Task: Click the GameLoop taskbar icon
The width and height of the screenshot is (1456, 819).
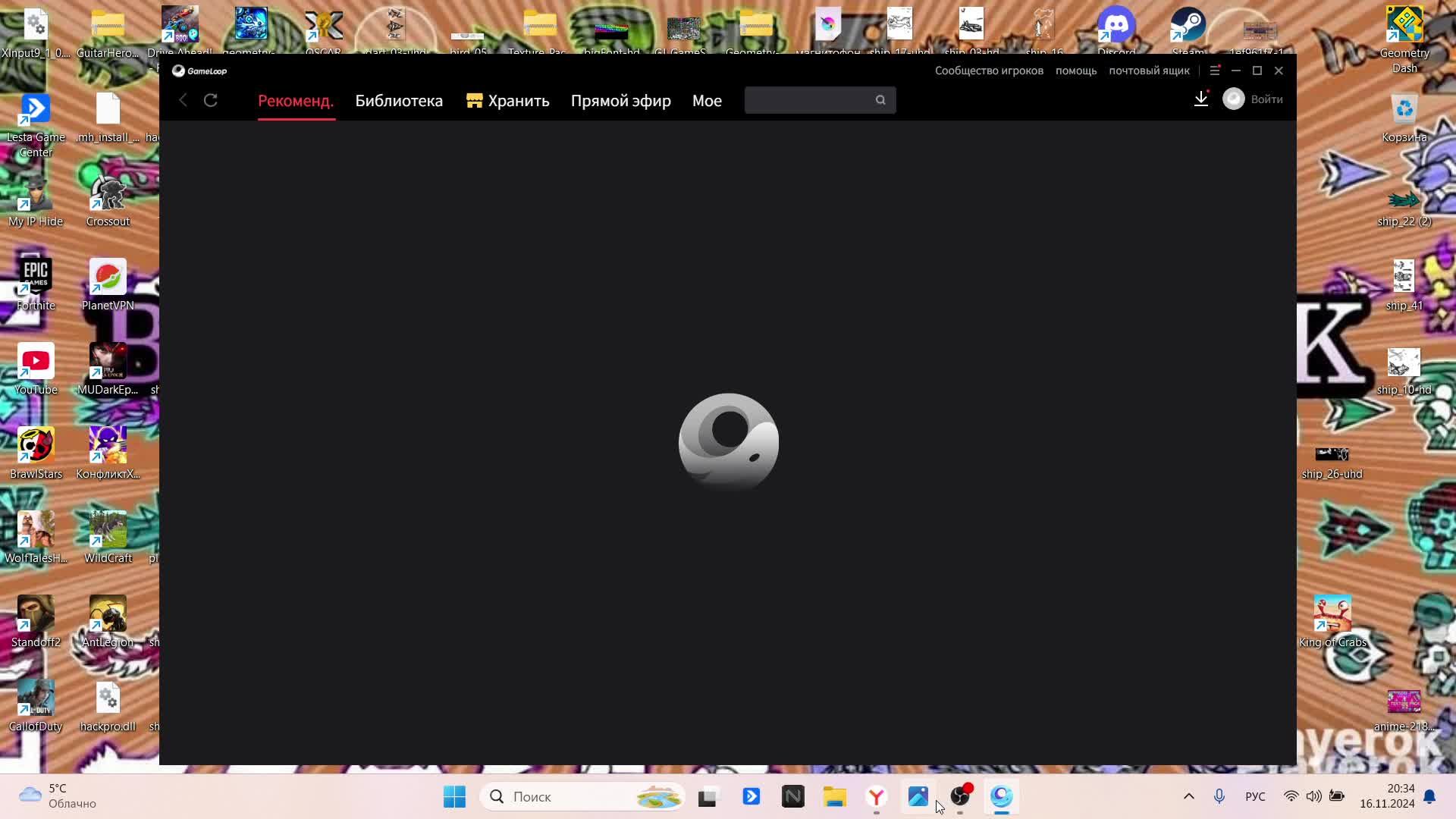Action: [x=1001, y=796]
